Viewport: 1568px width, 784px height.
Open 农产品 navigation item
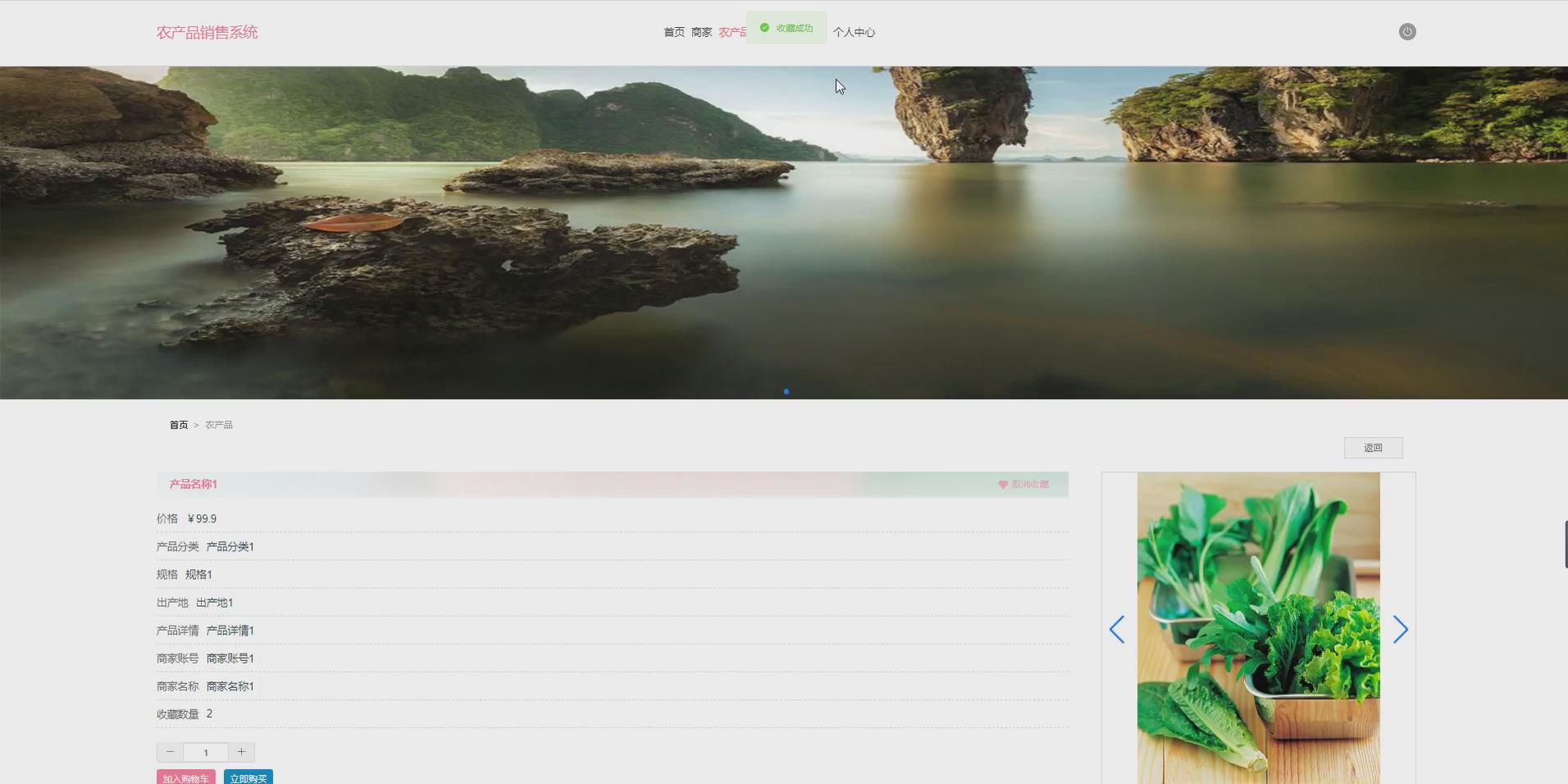(x=732, y=32)
